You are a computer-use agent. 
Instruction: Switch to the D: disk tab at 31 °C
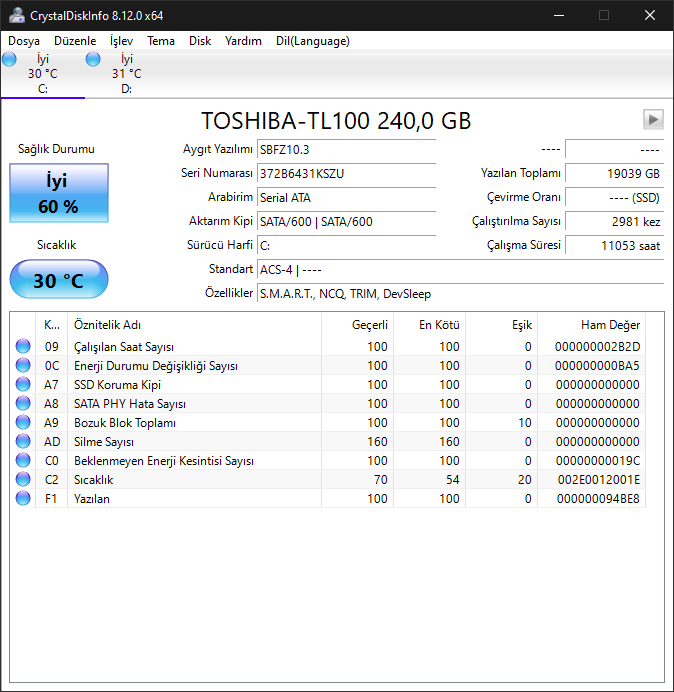tap(127, 74)
